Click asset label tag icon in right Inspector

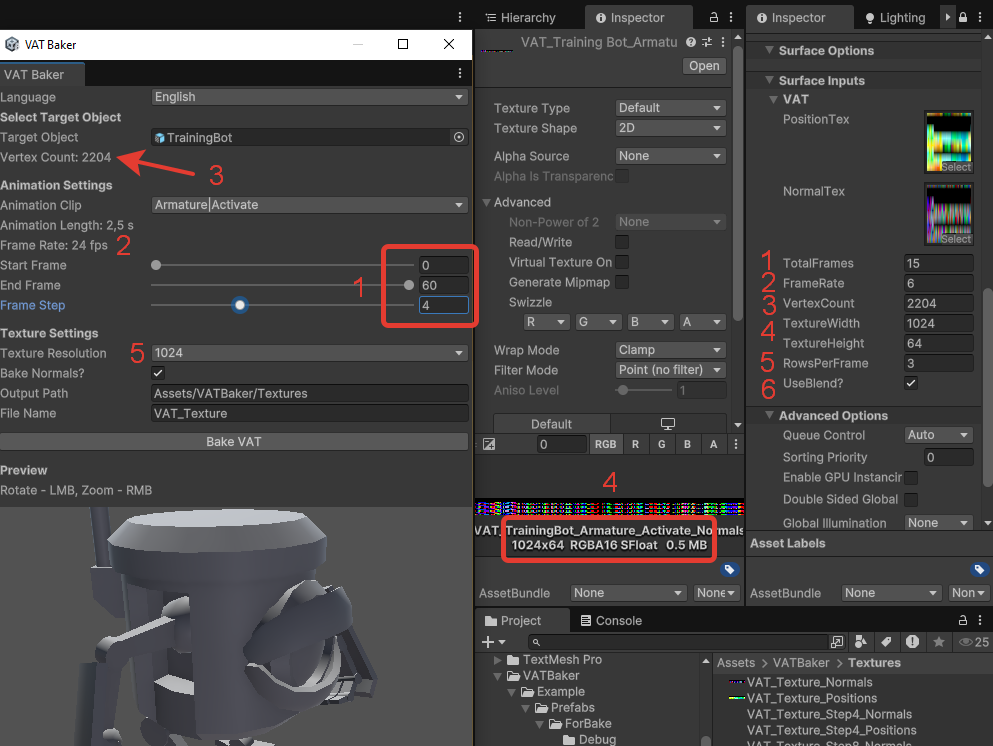click(979, 569)
